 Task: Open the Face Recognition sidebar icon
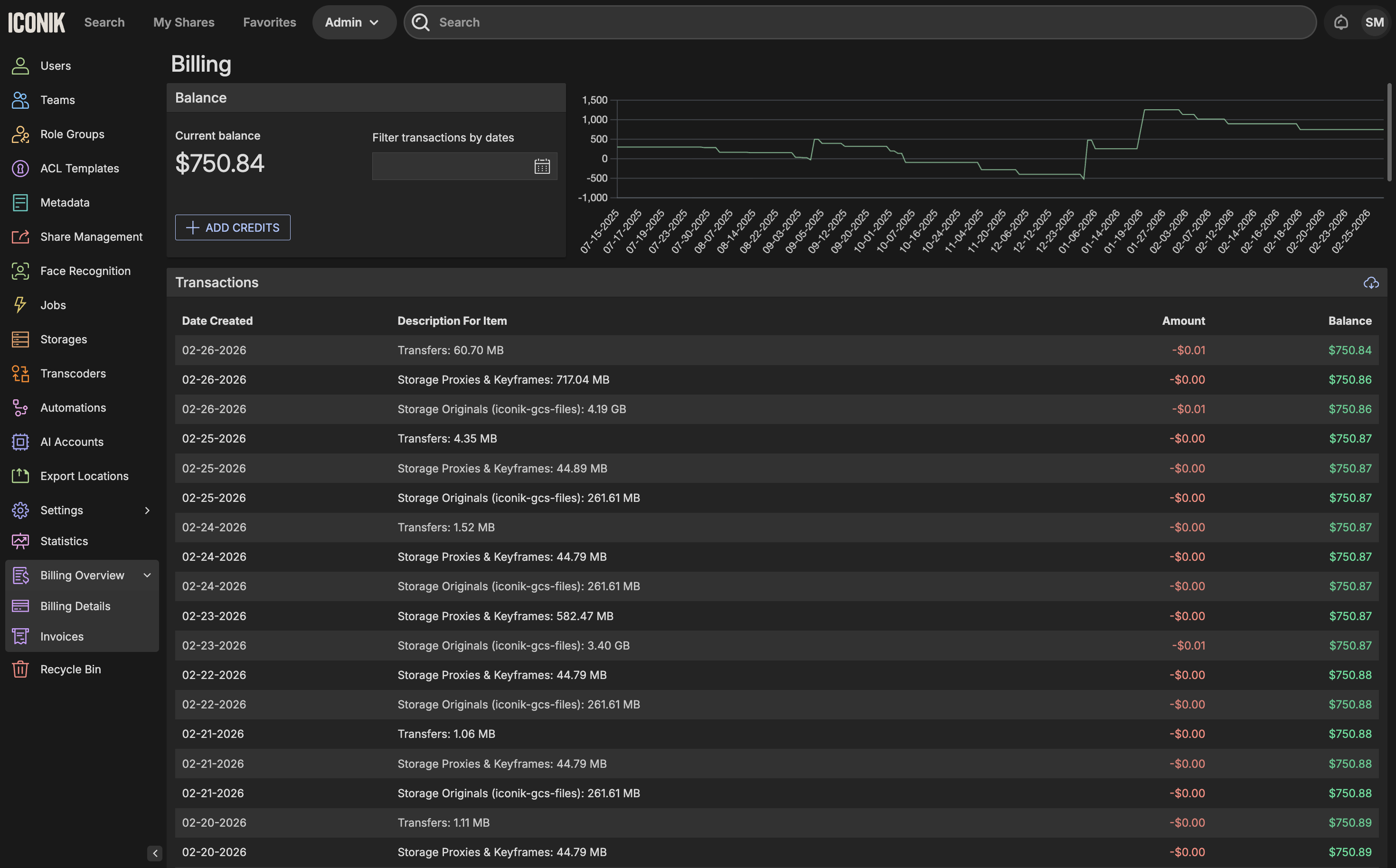click(20, 271)
